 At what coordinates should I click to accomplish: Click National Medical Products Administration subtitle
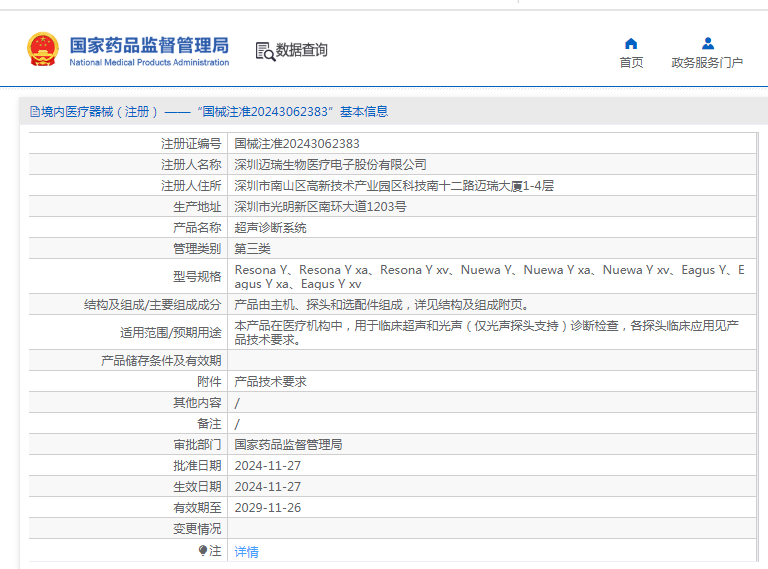[x=149, y=62]
